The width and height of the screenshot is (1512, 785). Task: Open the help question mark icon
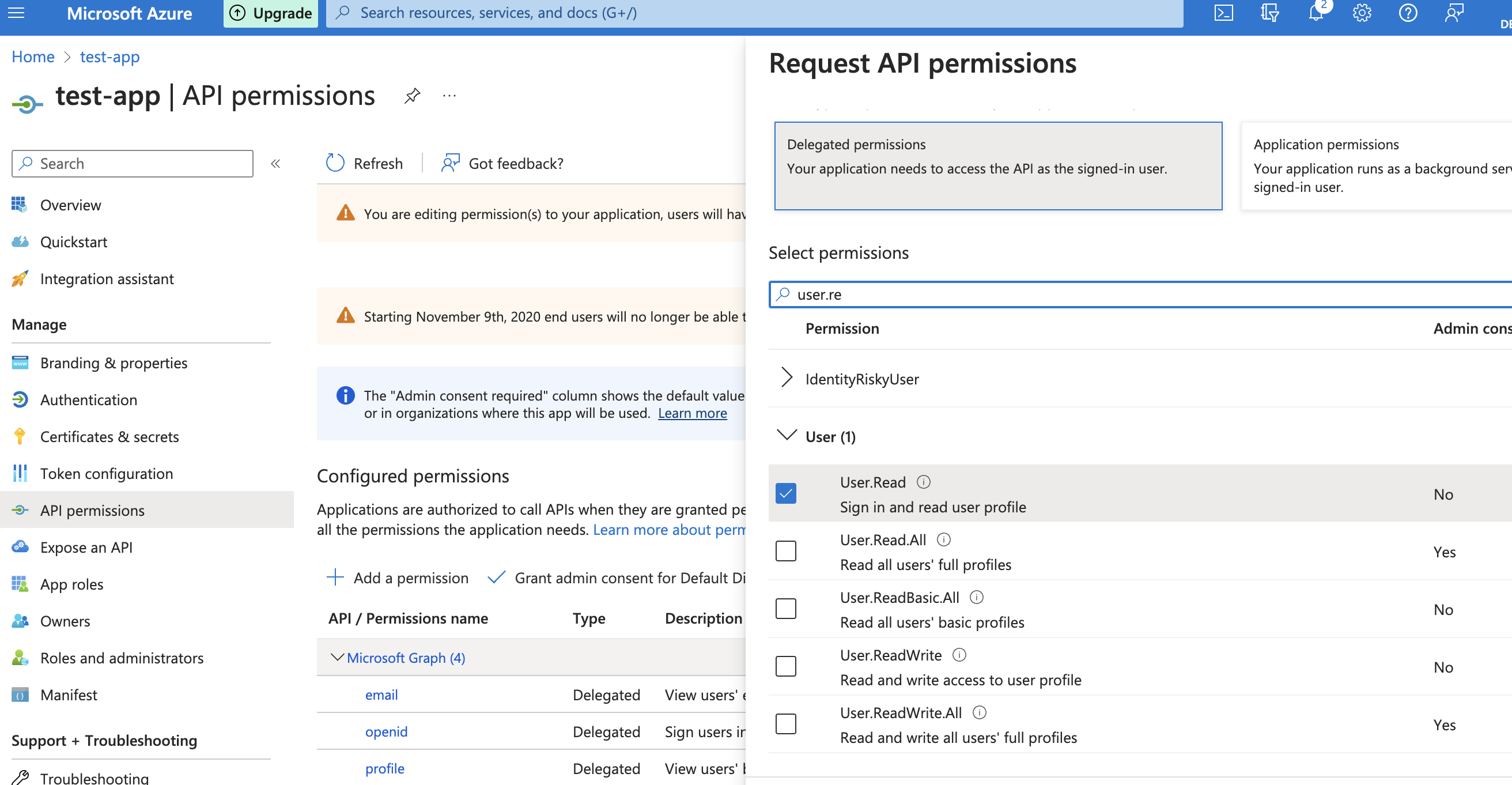[1408, 13]
